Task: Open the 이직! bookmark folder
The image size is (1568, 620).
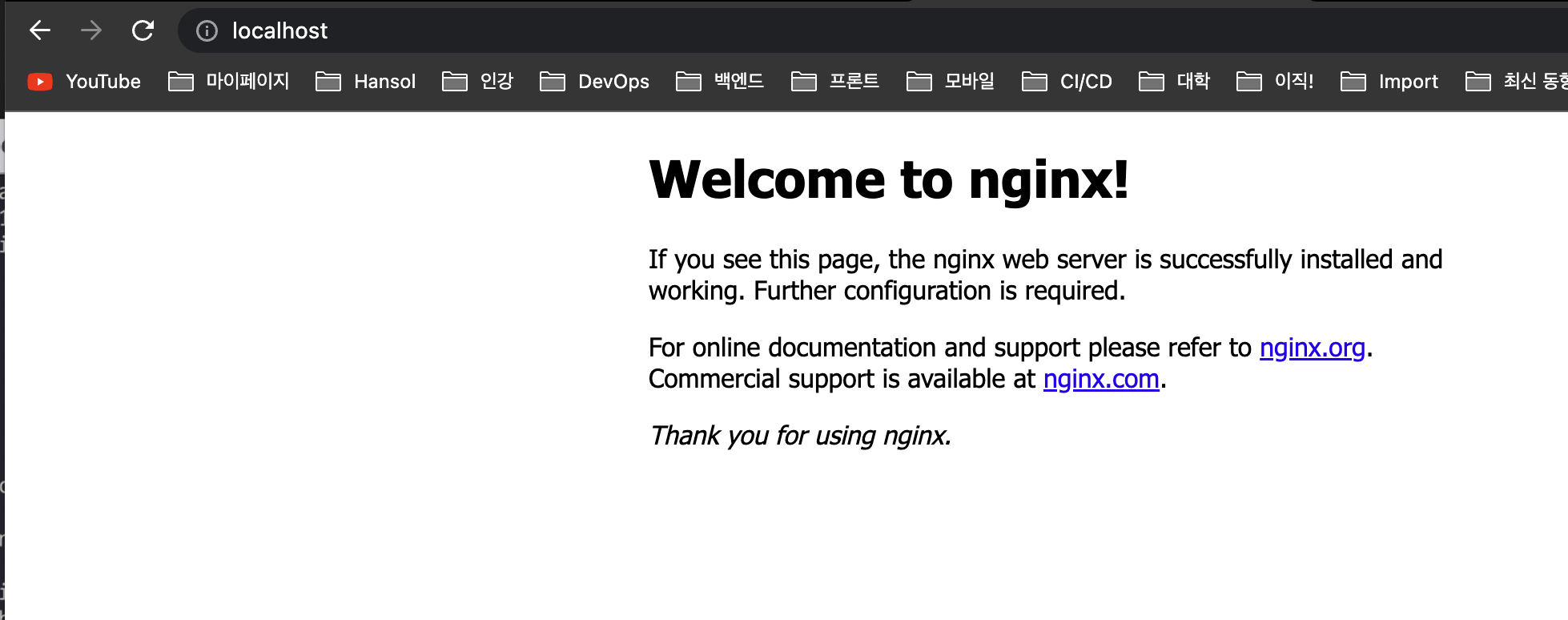Action: click(1275, 81)
